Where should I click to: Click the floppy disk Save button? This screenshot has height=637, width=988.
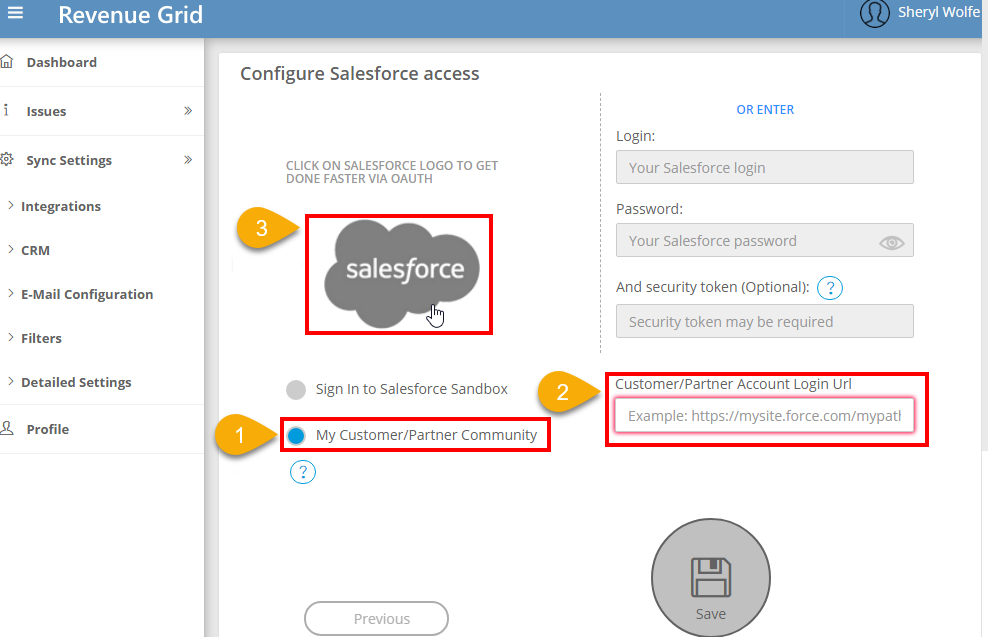[x=711, y=578]
